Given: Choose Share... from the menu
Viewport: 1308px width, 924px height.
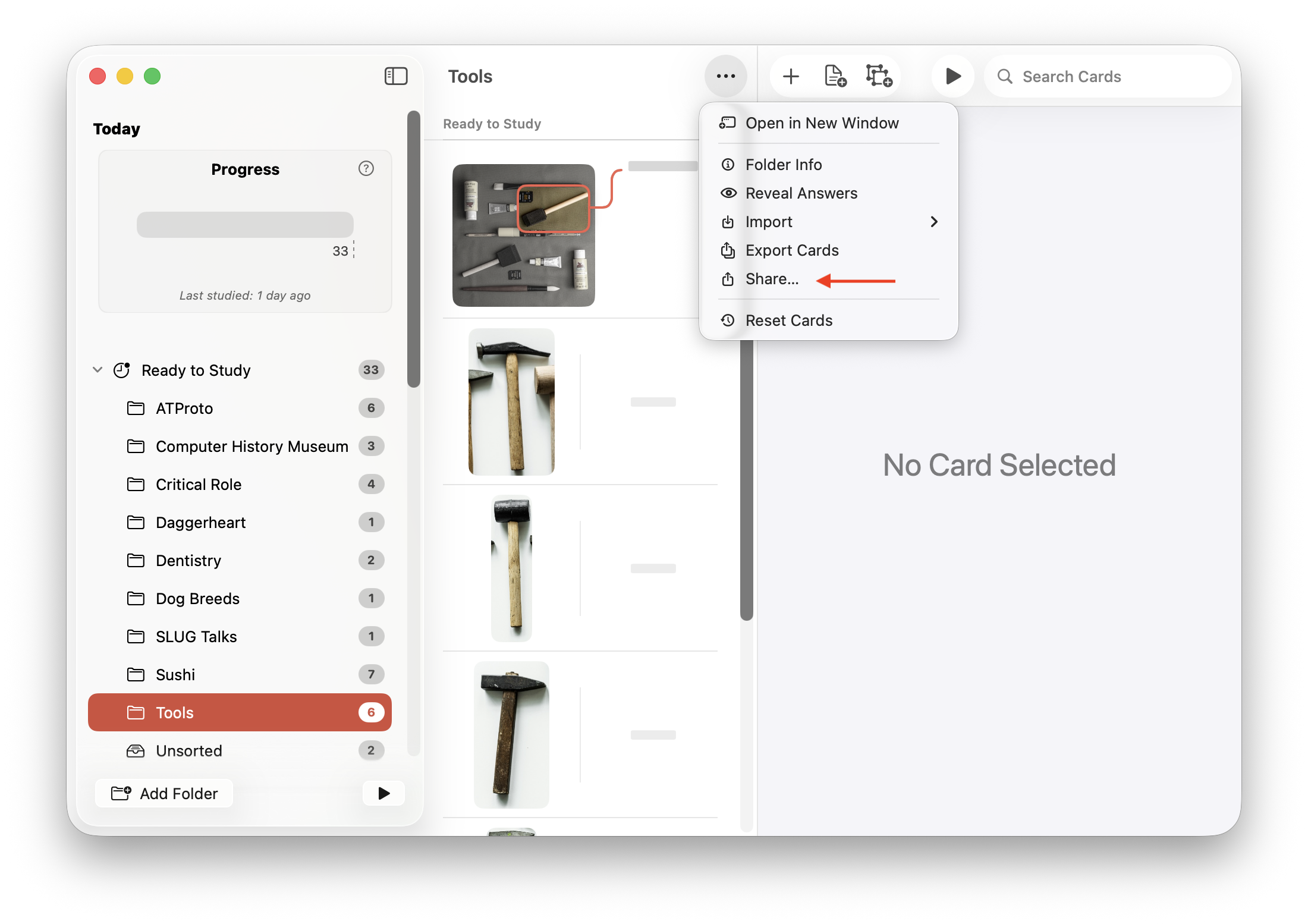Looking at the screenshot, I should (x=771, y=279).
